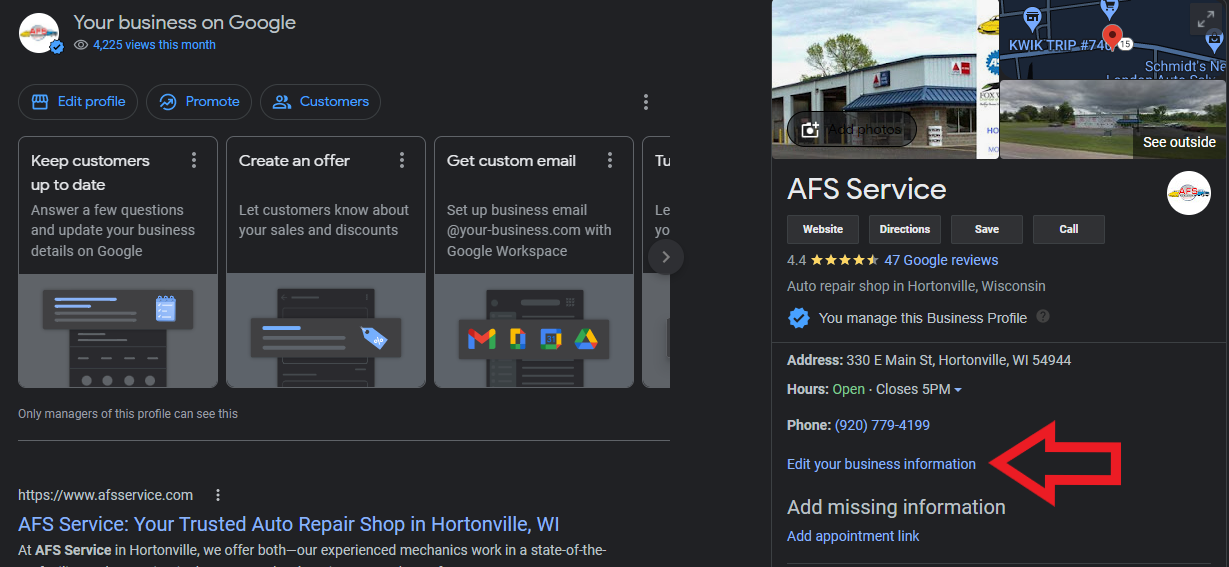Click the help icon after 'You manage this Business Profile'

coord(1043,317)
